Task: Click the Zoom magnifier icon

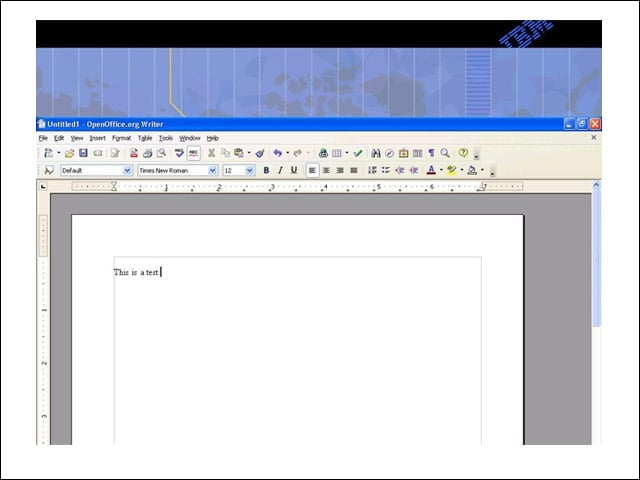Action: (x=445, y=153)
